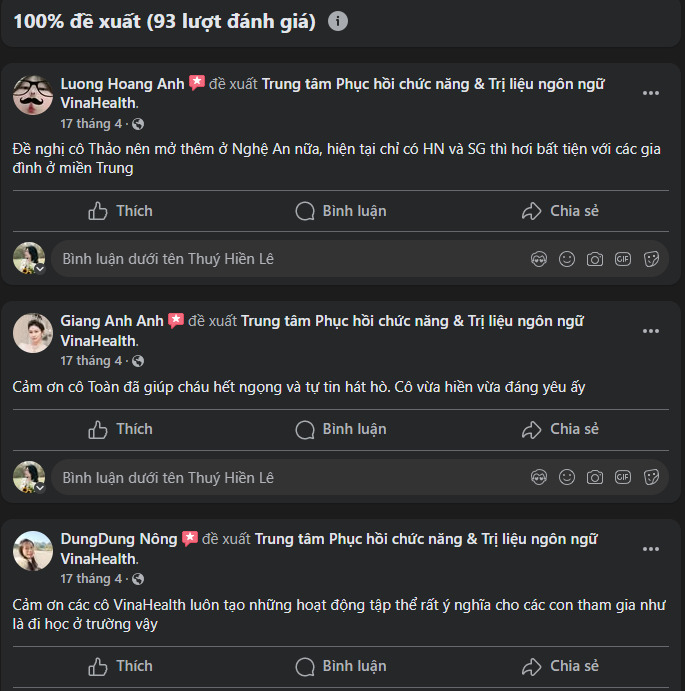Screen dimensions: 685x691
Task: Click Bình luận on Giang Anh Anh's review
Action: pos(341,429)
